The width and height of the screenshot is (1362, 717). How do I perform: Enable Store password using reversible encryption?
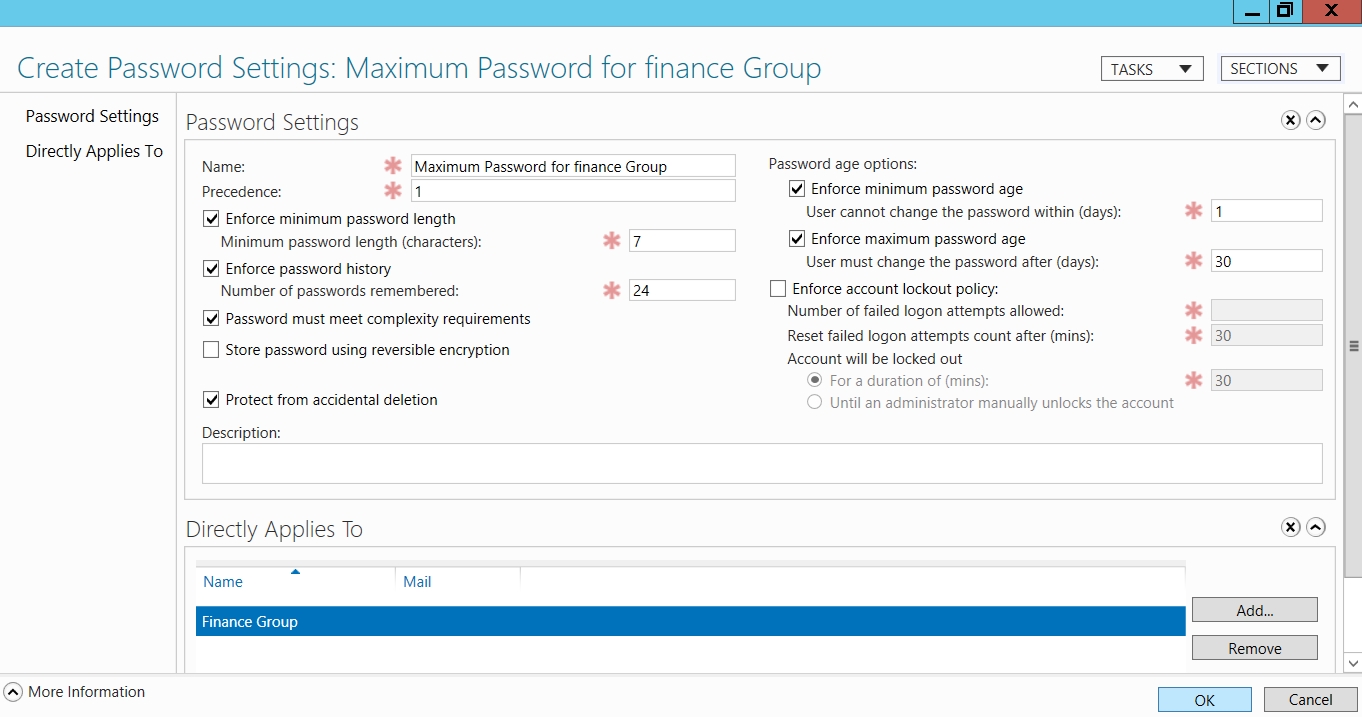[211, 350]
